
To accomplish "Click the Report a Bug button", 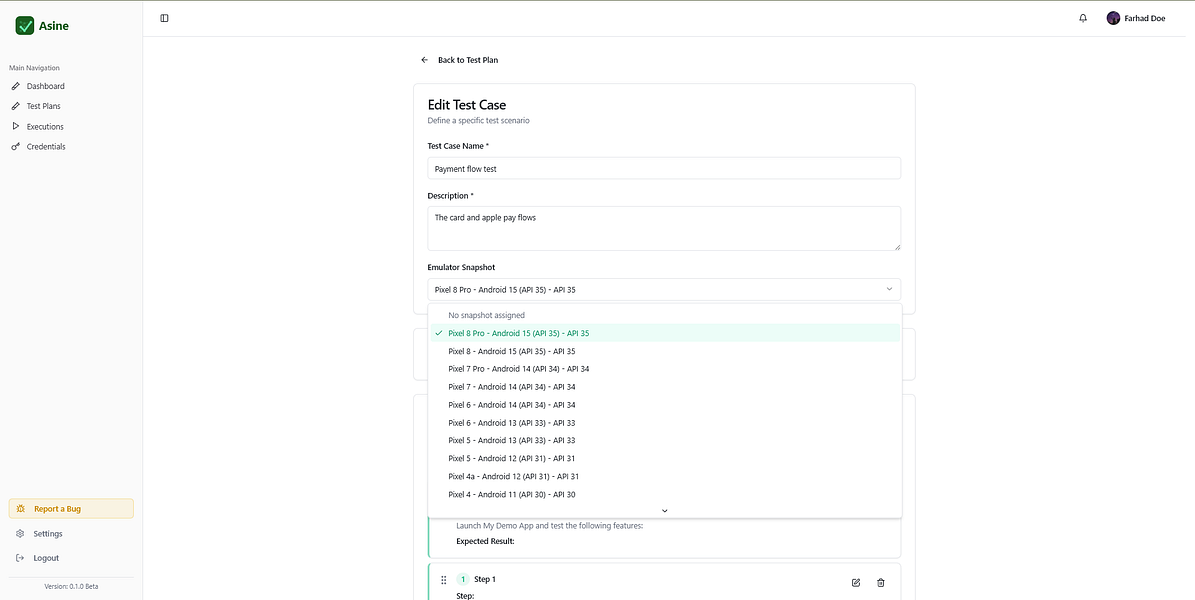I will [71, 509].
